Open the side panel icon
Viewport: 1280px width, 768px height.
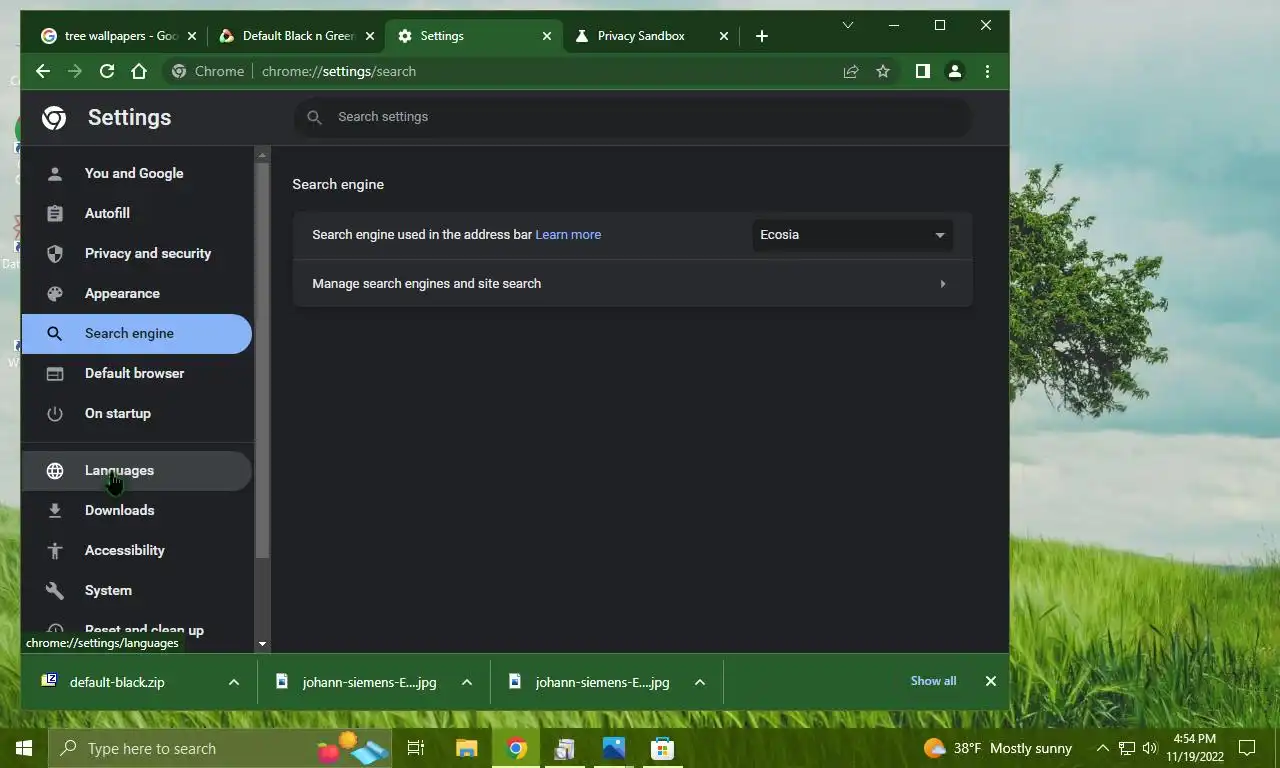[x=923, y=71]
